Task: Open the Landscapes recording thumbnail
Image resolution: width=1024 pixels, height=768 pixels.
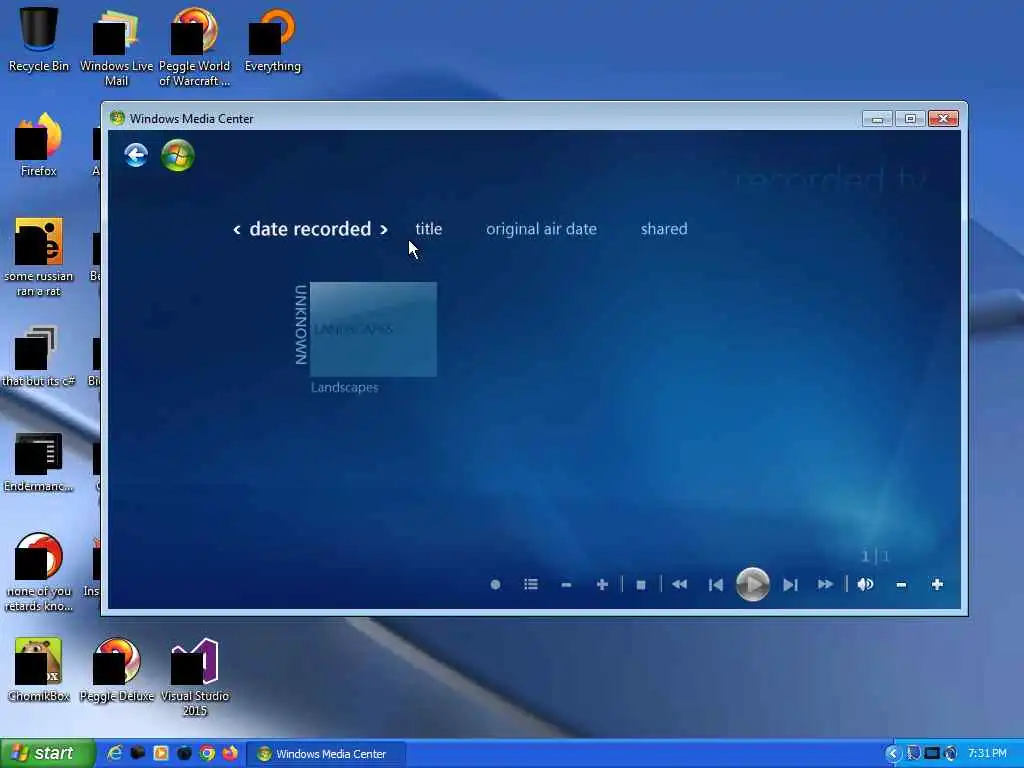Action: (x=374, y=329)
